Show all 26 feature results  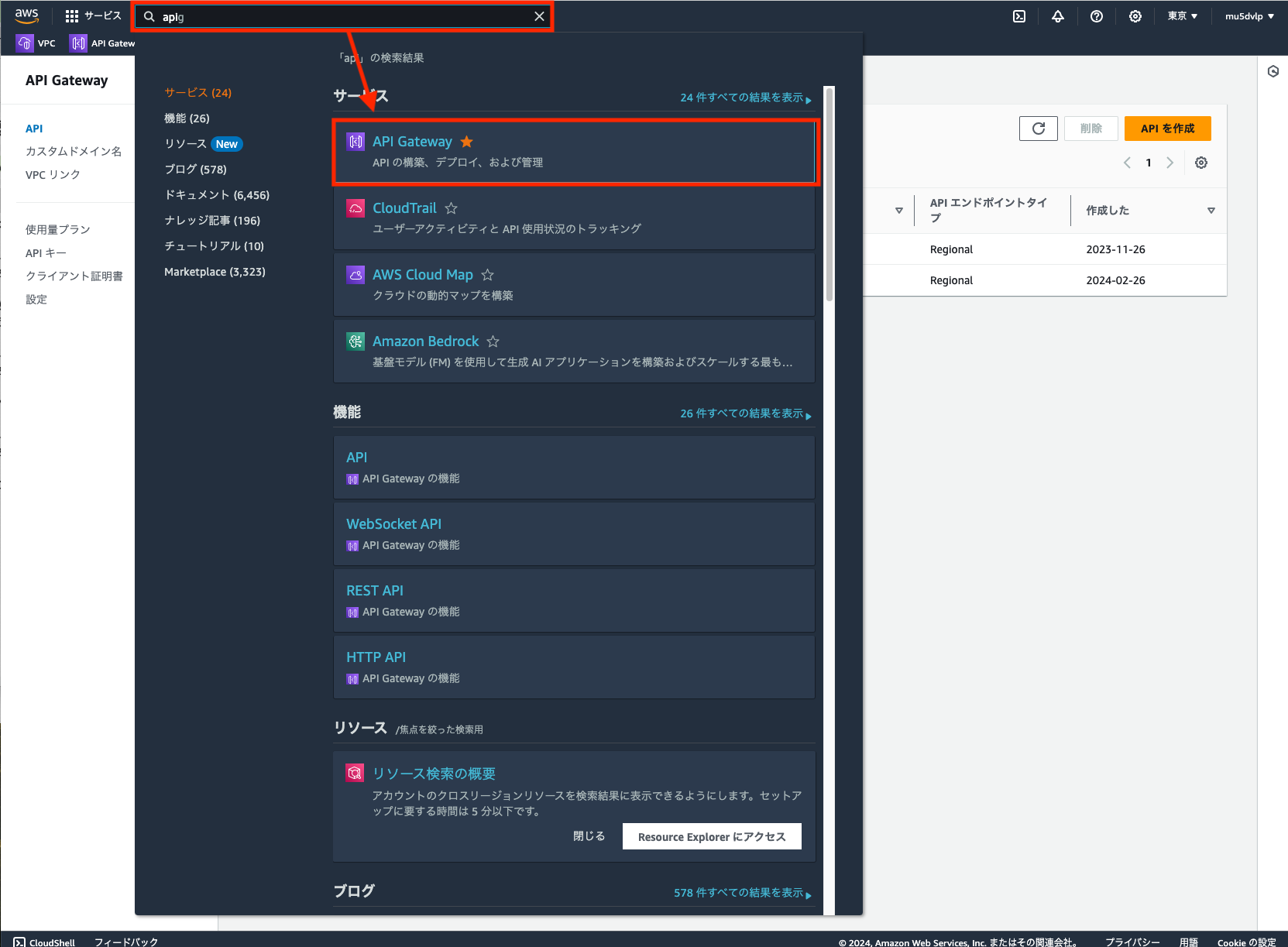tap(746, 413)
